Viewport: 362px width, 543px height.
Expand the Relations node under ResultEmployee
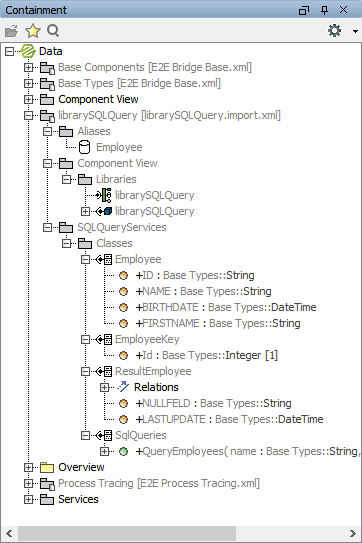[x=105, y=387]
